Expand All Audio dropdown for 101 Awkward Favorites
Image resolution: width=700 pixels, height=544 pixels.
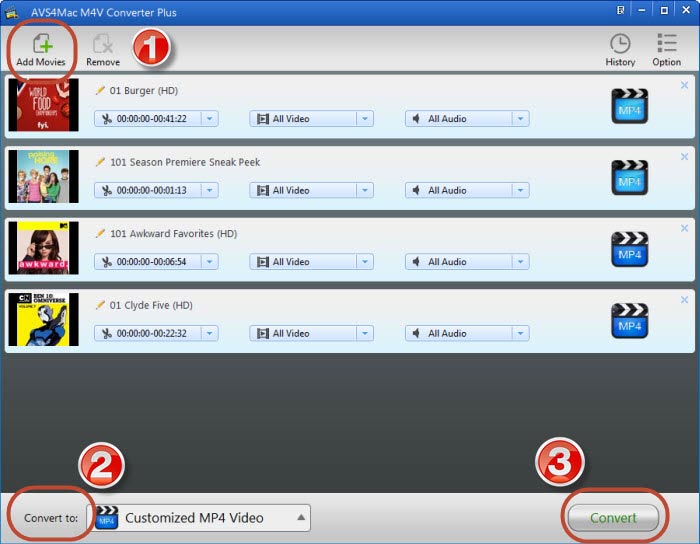click(x=467, y=262)
